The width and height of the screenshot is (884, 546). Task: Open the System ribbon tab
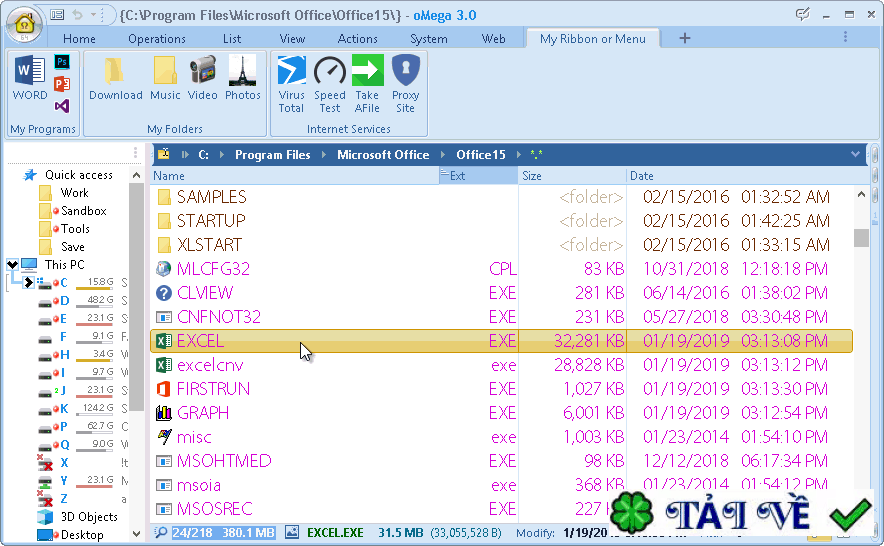[428, 39]
